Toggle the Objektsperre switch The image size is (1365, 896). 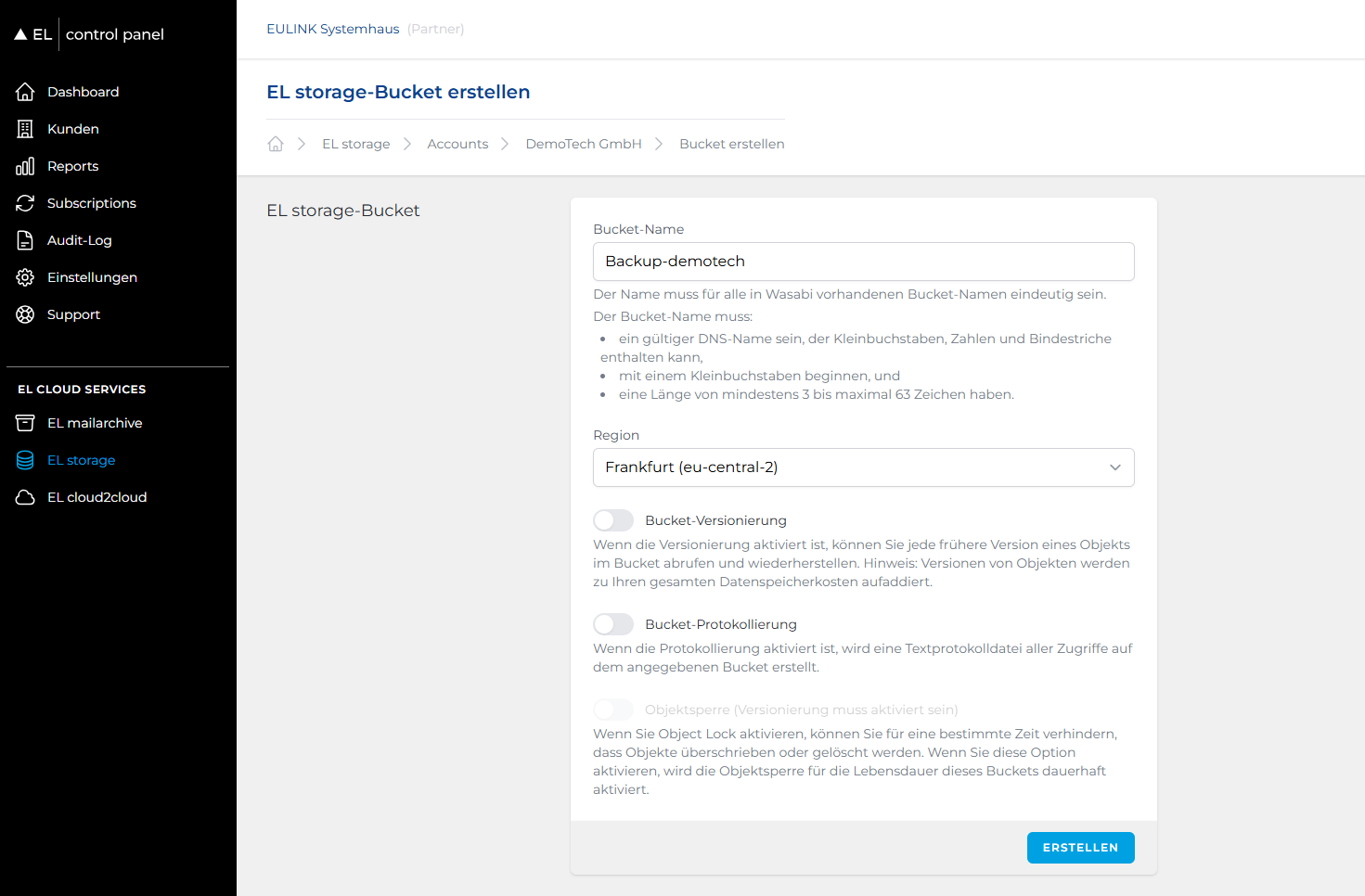[x=613, y=710]
